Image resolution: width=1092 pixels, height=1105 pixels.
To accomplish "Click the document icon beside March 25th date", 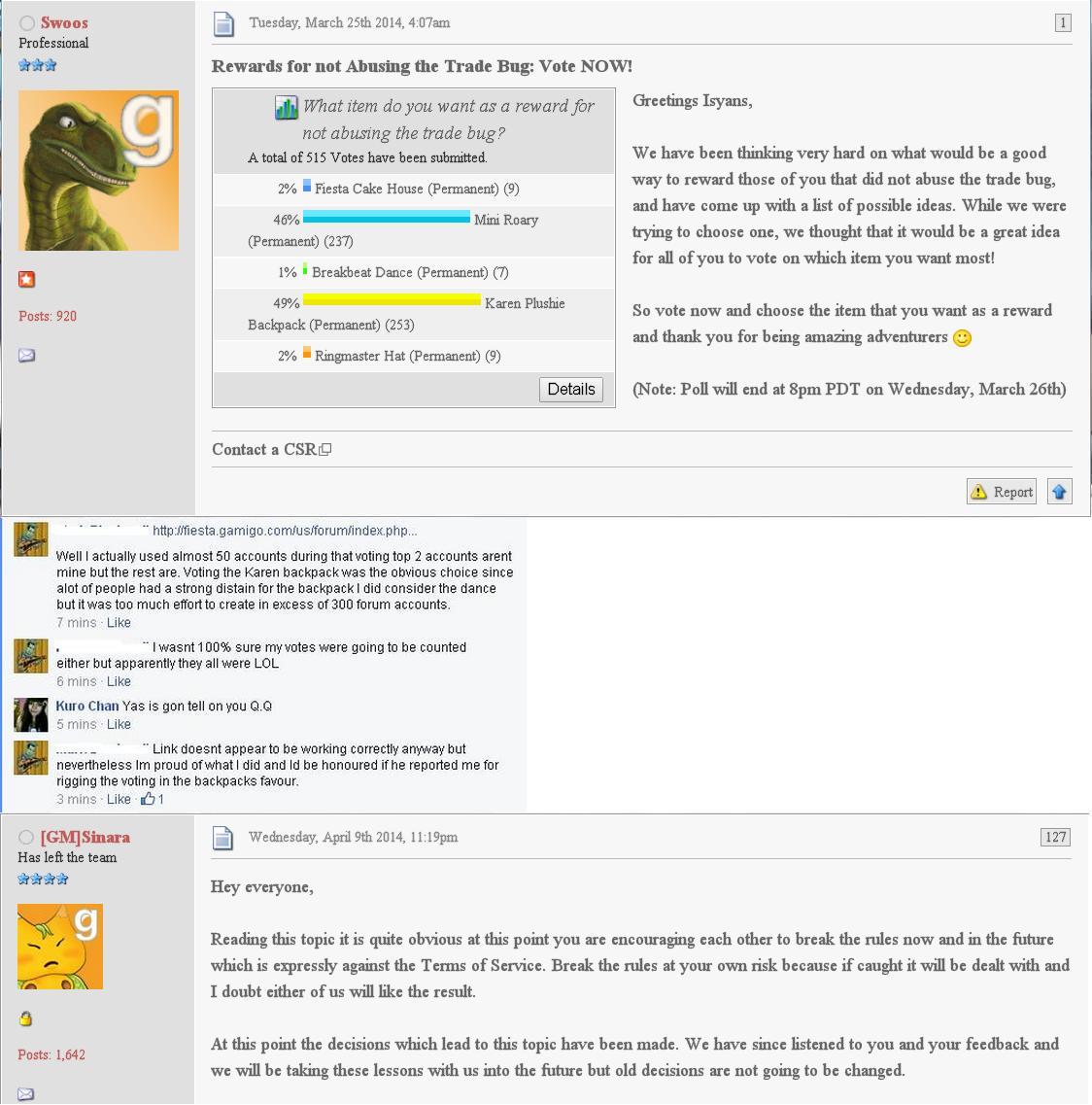I will 223,24.
